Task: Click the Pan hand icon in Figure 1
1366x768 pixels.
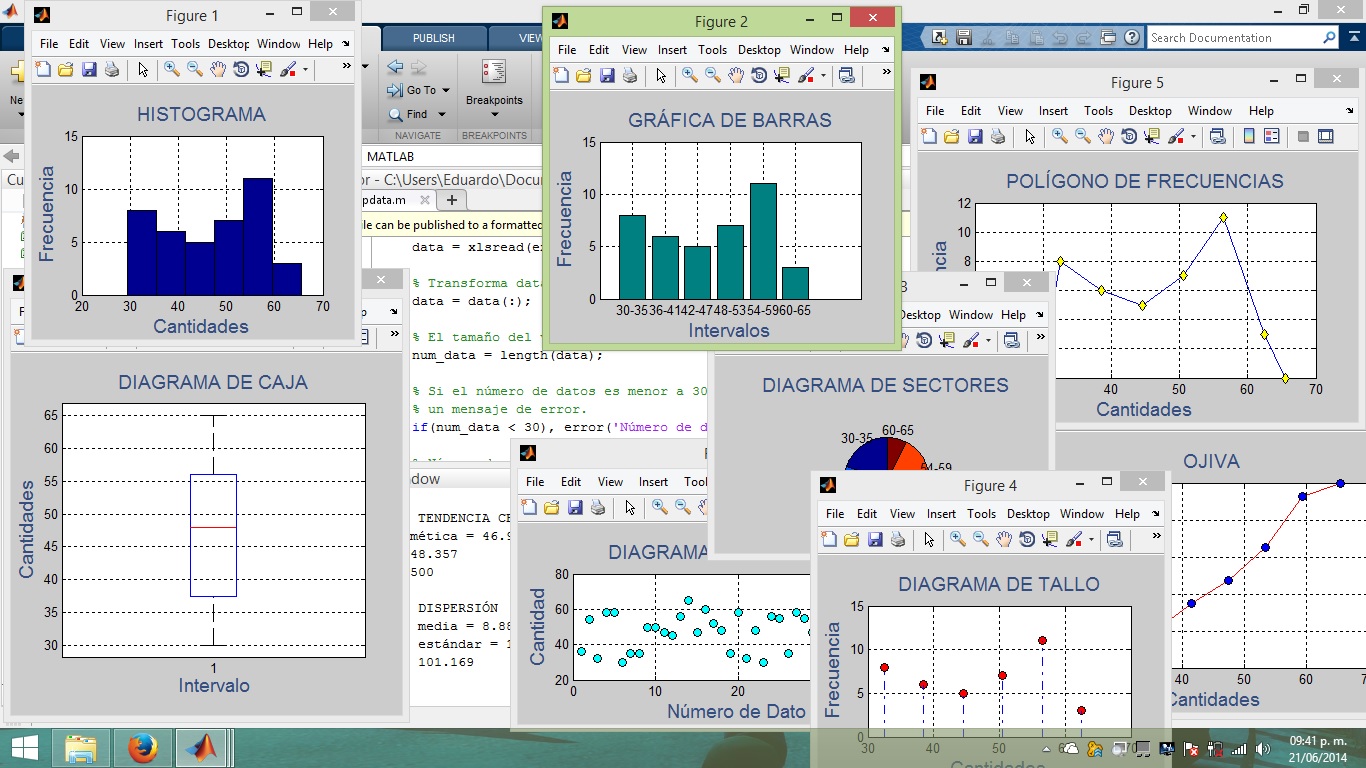Action: (x=218, y=70)
